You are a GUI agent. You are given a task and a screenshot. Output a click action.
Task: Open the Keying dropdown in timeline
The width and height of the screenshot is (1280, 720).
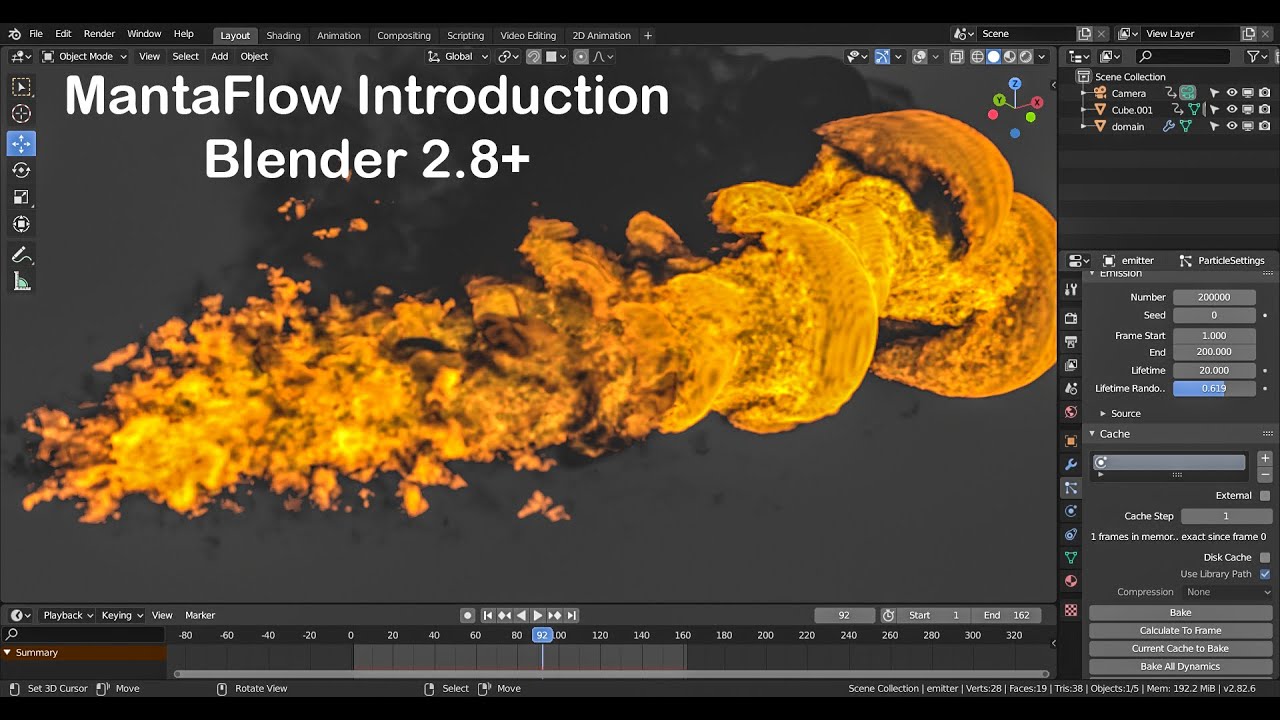(x=121, y=615)
